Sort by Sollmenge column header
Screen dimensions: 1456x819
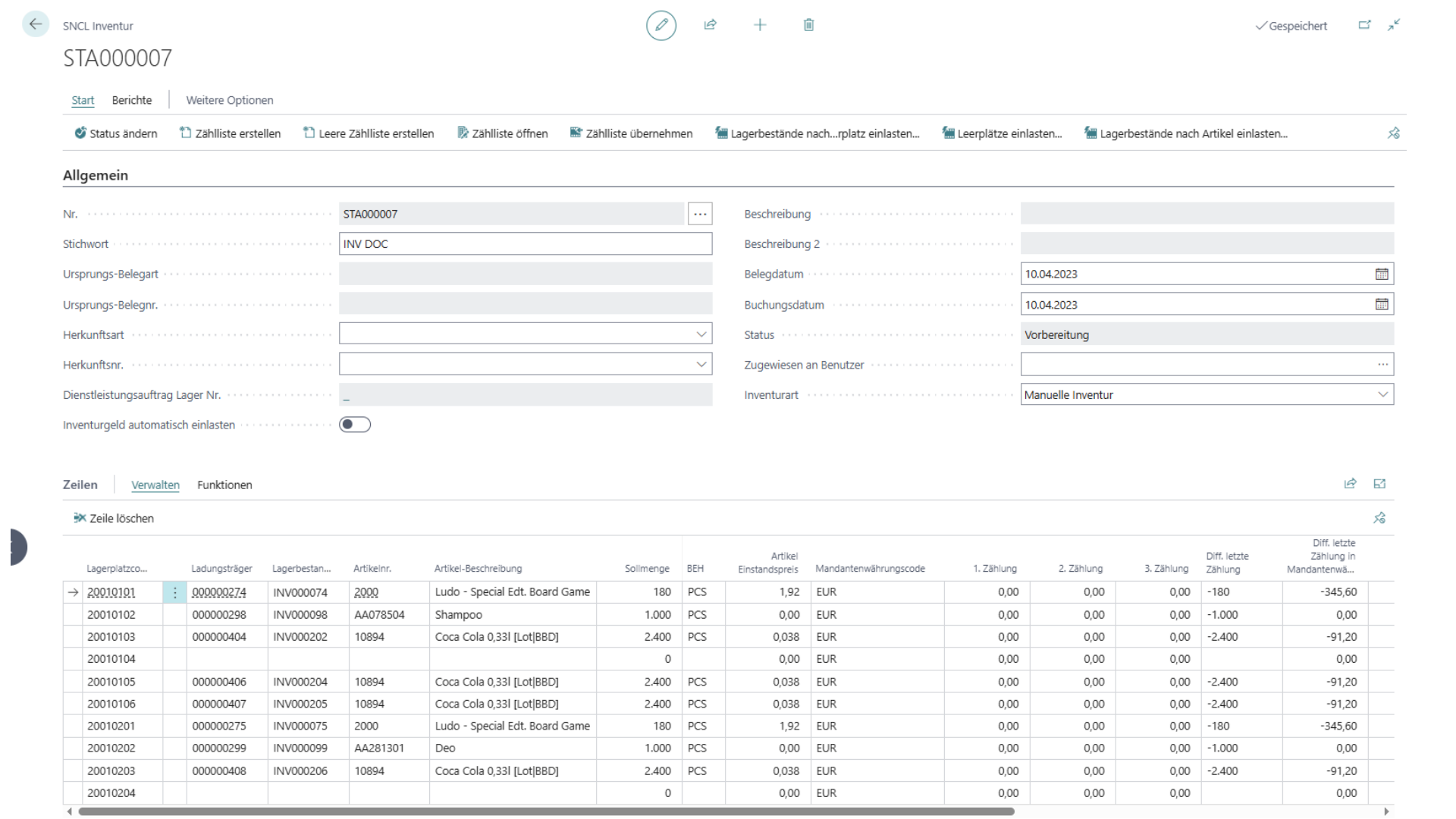[647, 569]
